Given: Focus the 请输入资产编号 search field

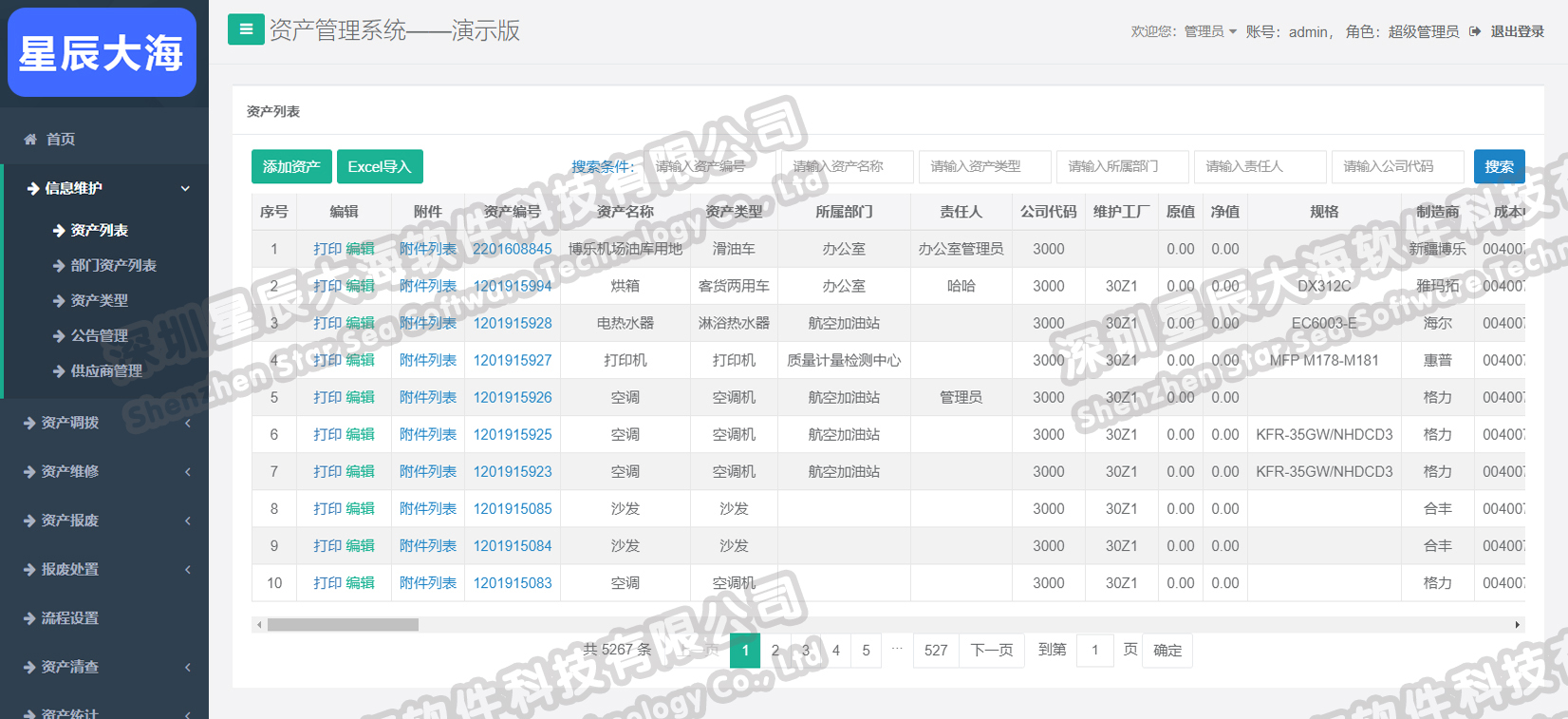Looking at the screenshot, I should 710,166.
